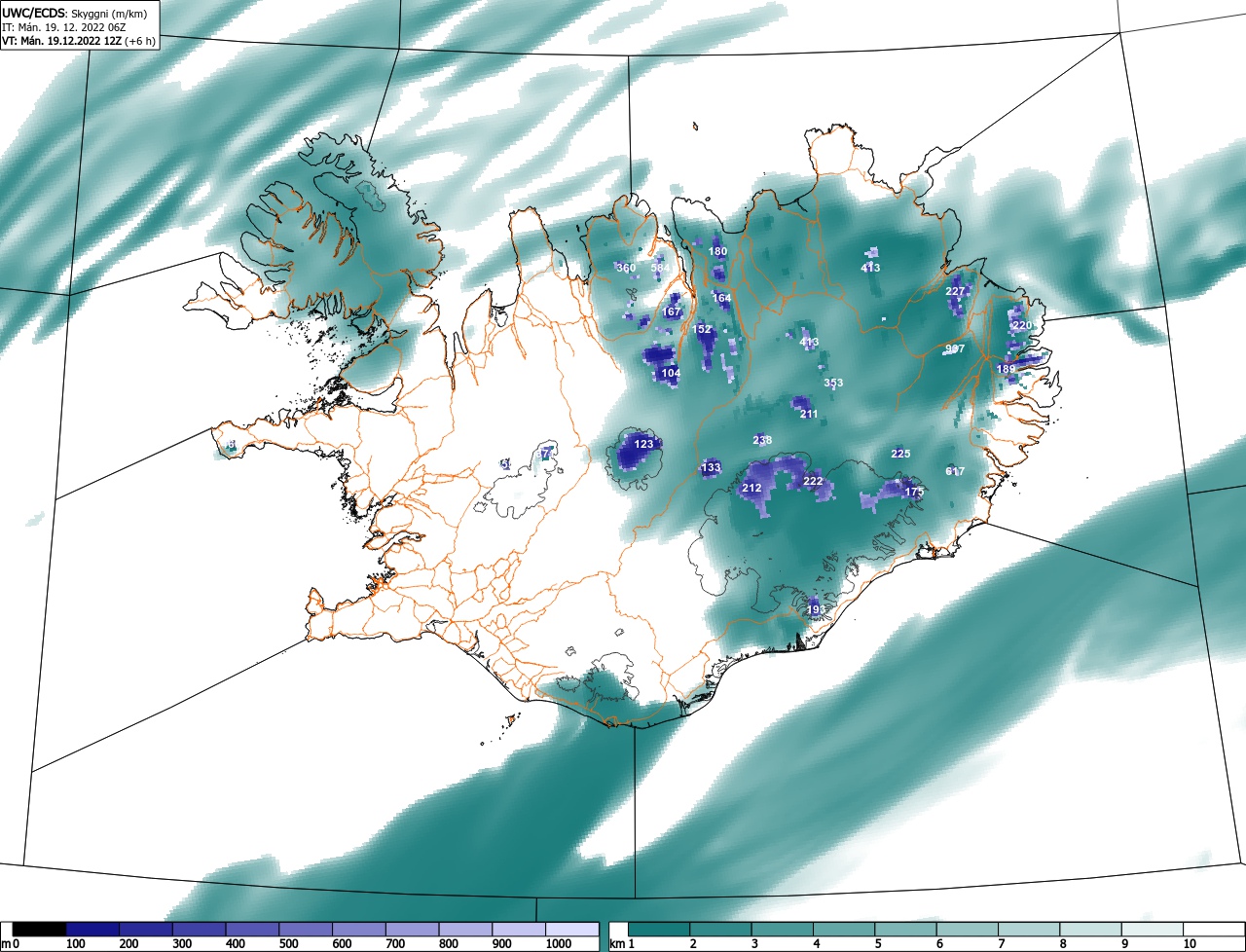Image resolution: width=1246 pixels, height=952 pixels.
Task: Select the '152' visibility value
Action: [x=703, y=330]
